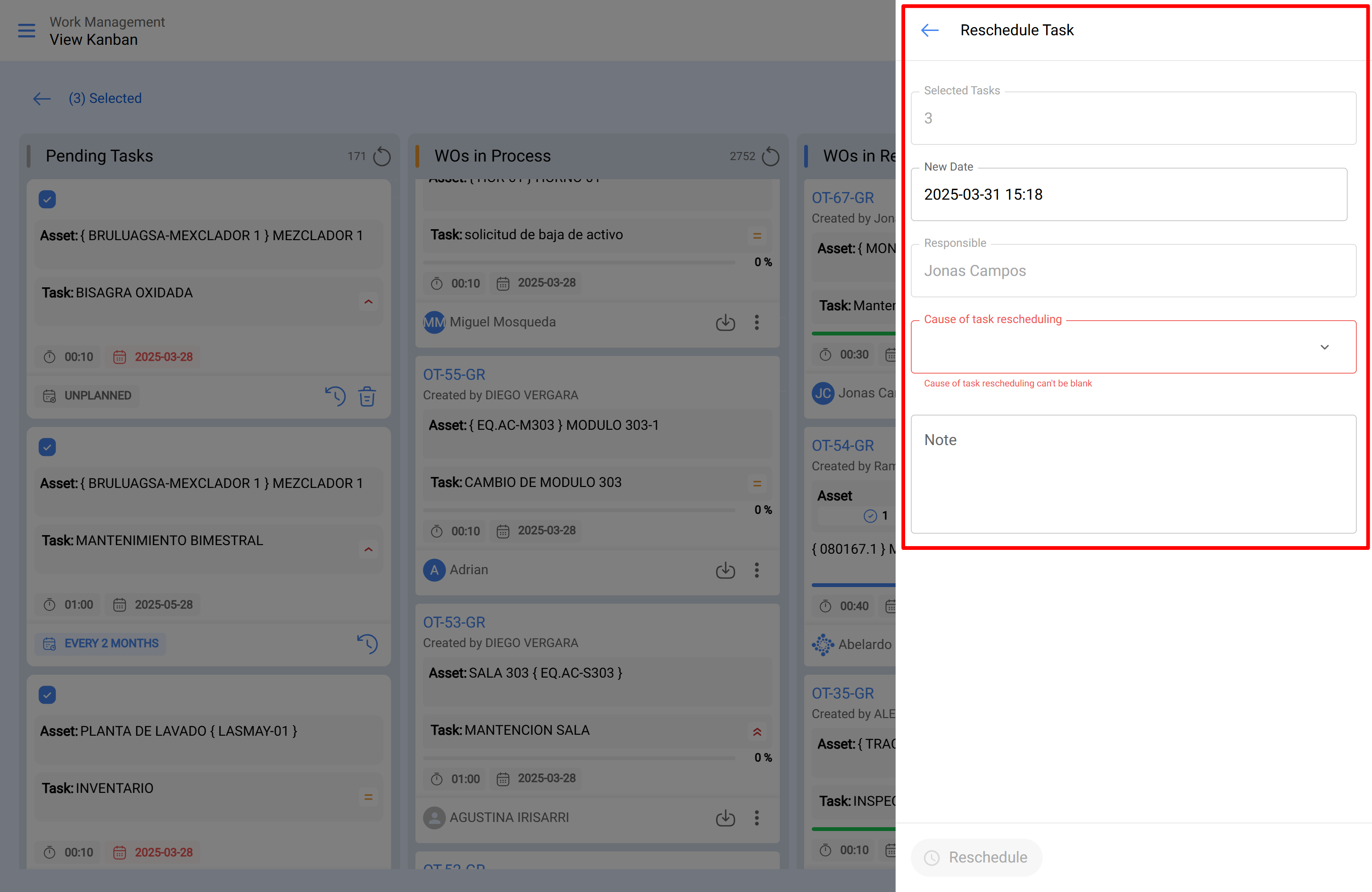
Task: Collapse the MANTENIMIENTO BIMESTRAL task card
Action: 368,549
